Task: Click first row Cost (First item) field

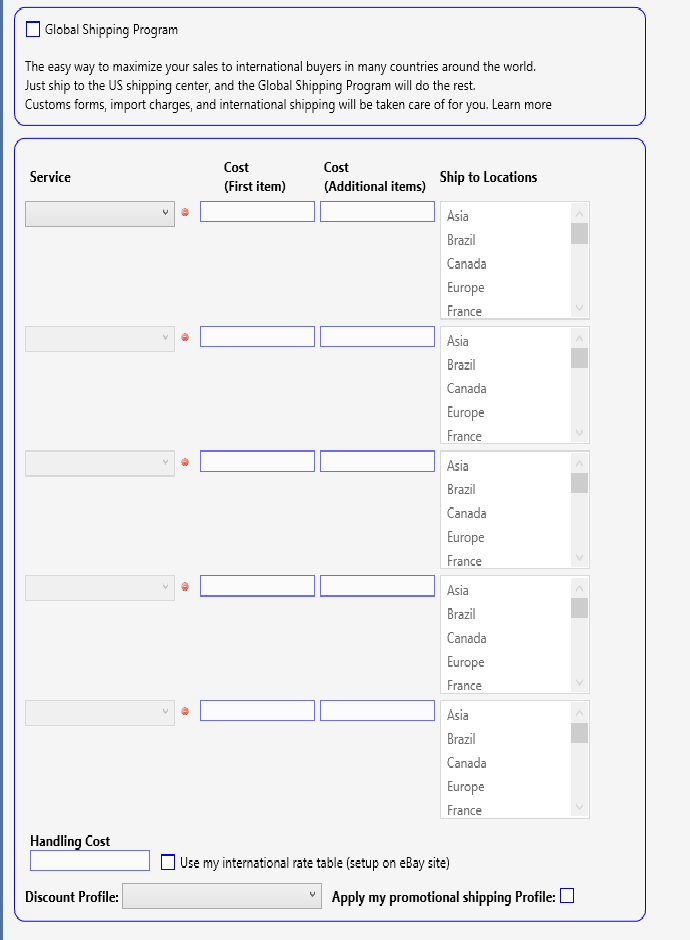Action: click(257, 212)
